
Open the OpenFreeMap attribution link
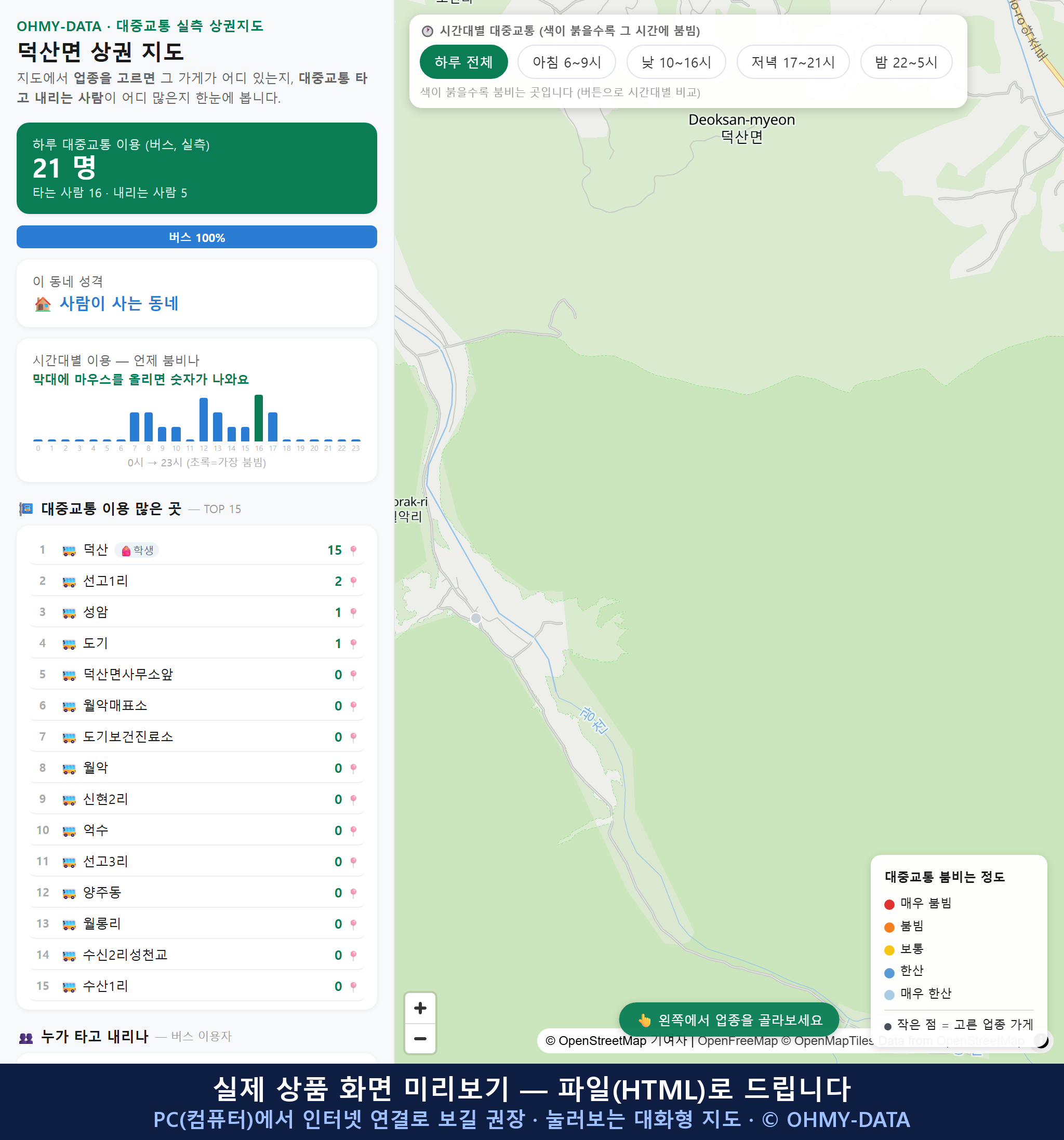tap(737, 1040)
